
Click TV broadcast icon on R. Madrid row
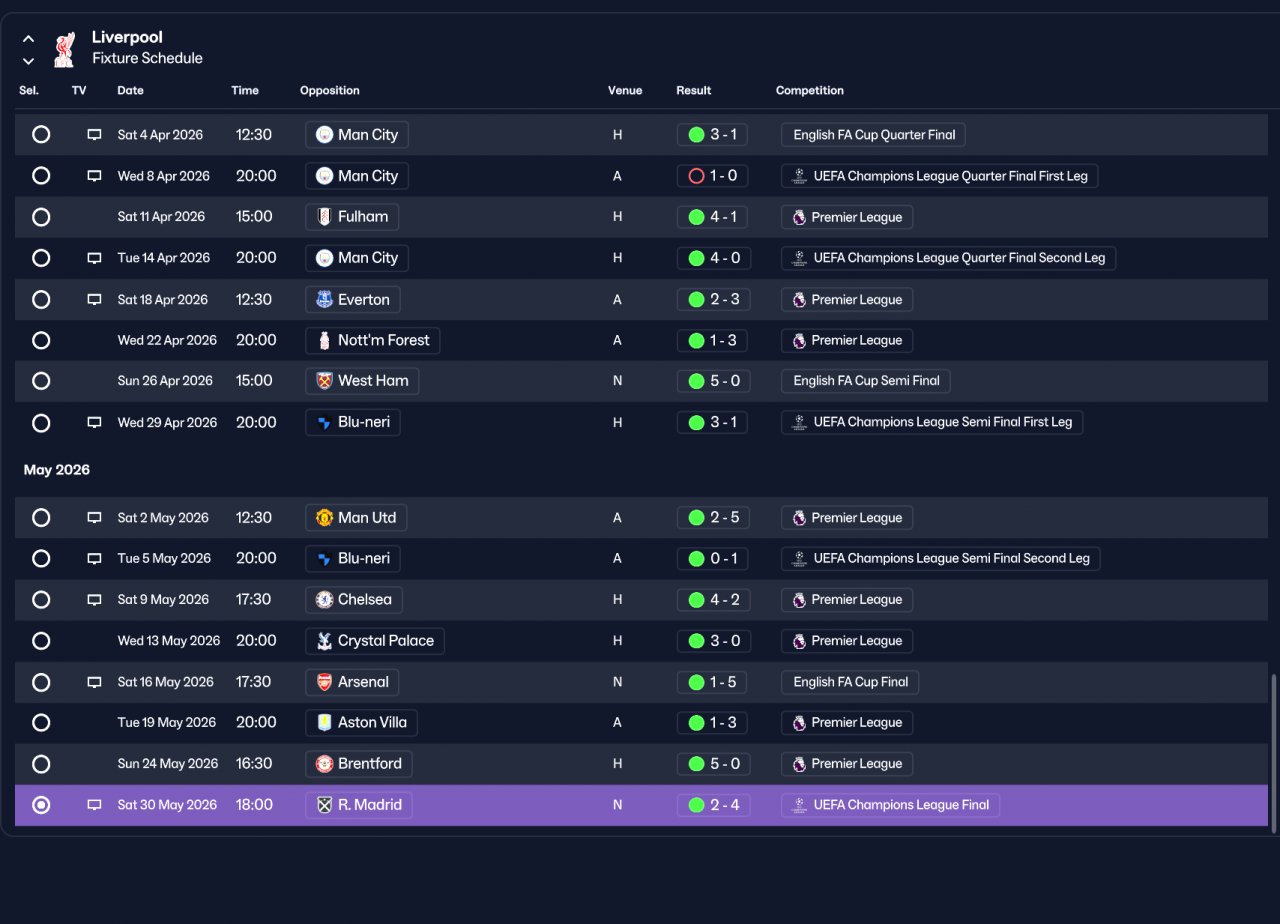pyautogui.click(x=94, y=804)
